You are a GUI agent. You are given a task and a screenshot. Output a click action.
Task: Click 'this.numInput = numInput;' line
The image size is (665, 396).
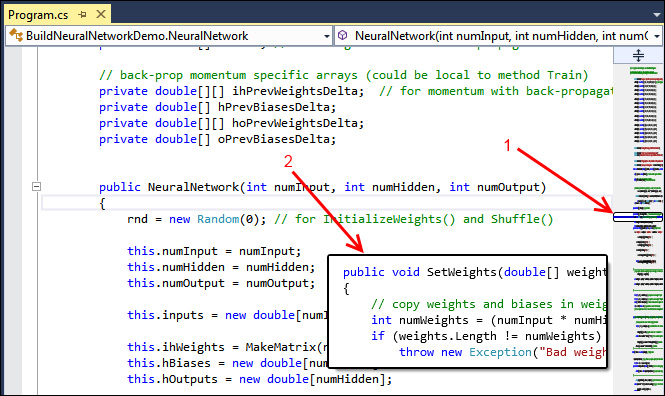click(214, 251)
